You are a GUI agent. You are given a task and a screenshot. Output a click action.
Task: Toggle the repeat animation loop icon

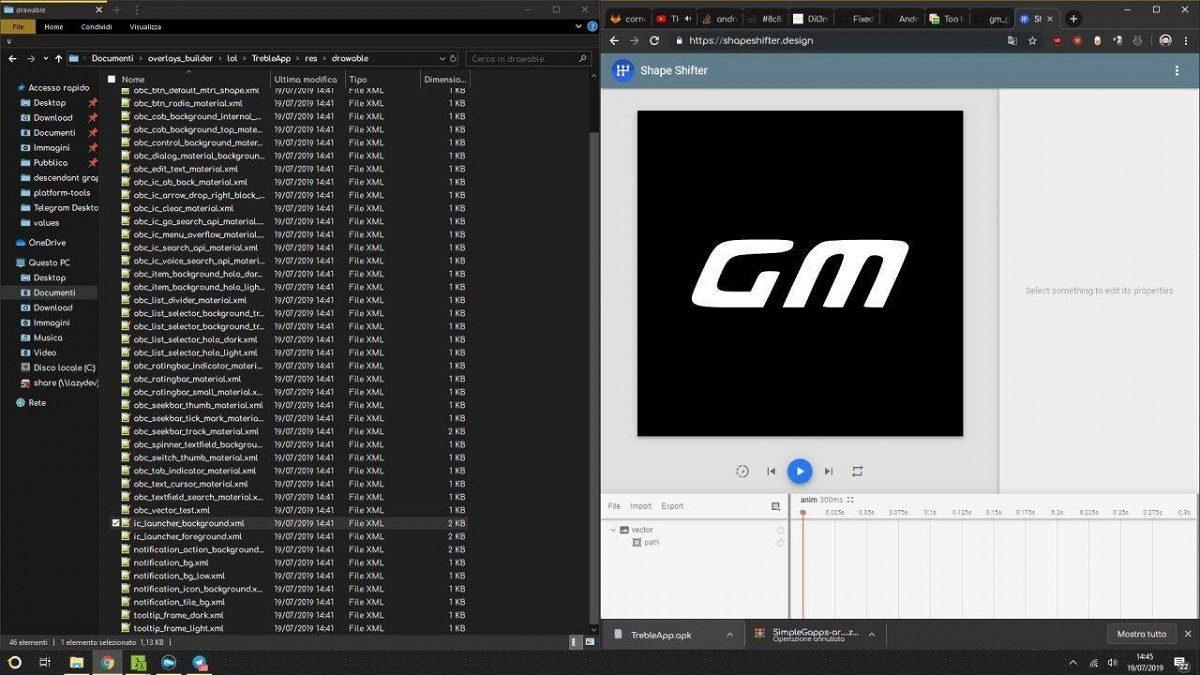coord(857,471)
